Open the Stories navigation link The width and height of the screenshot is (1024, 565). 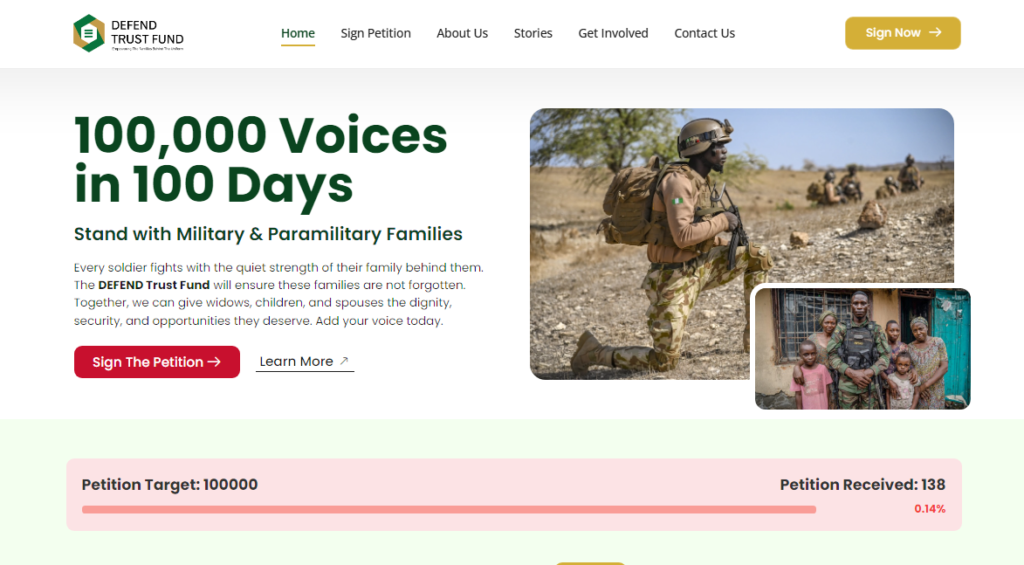(533, 33)
